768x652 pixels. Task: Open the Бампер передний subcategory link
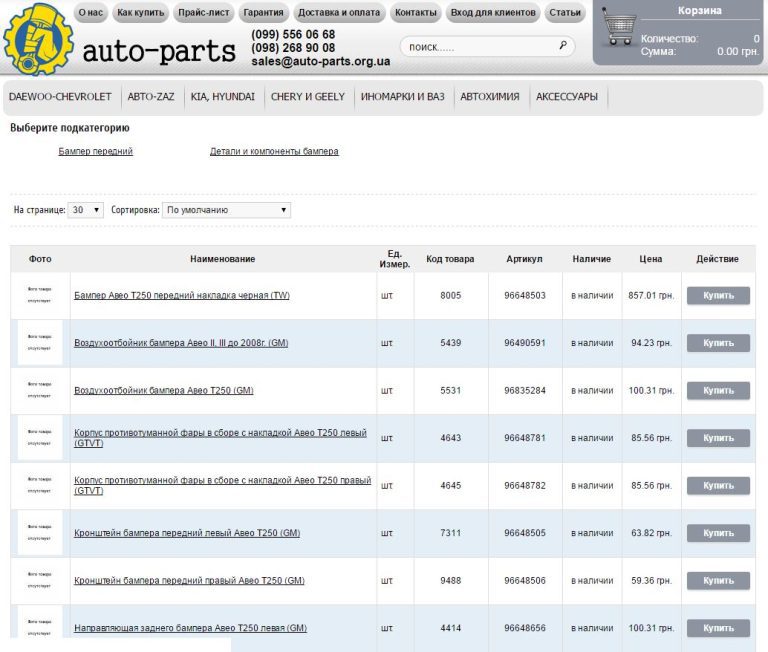(96, 152)
